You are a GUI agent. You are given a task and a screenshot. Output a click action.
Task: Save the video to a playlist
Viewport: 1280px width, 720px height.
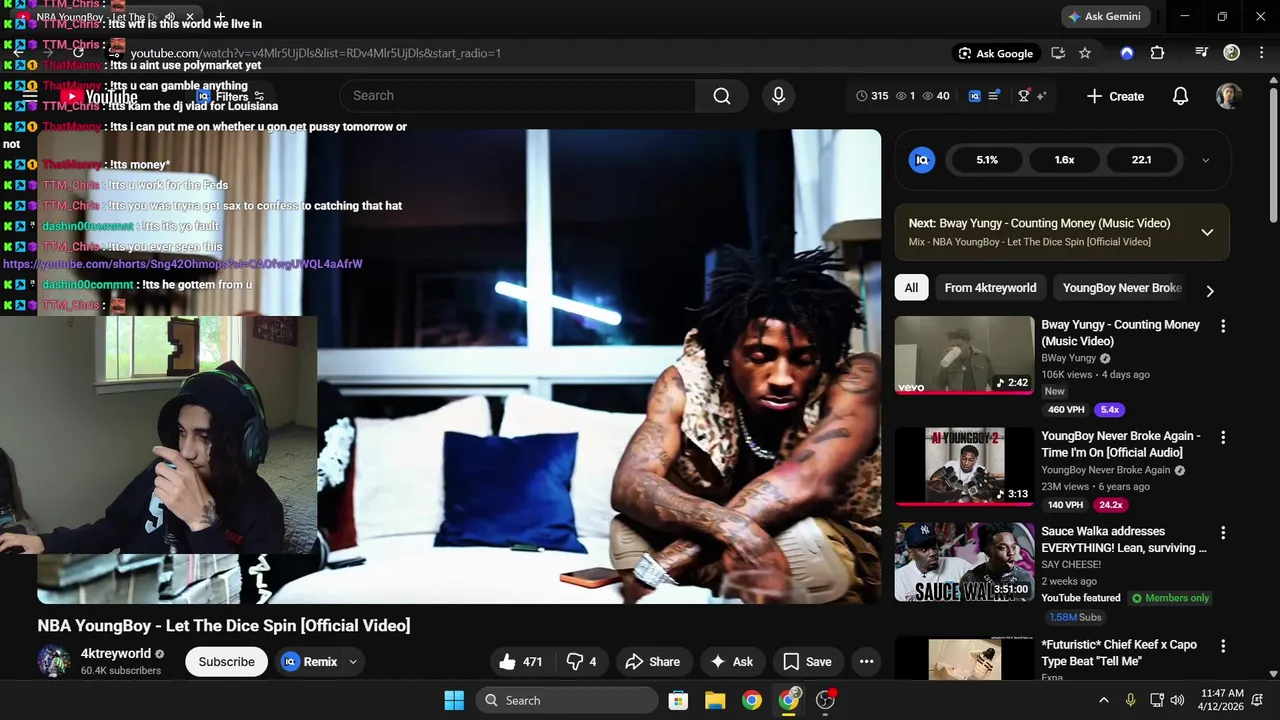[807, 662]
